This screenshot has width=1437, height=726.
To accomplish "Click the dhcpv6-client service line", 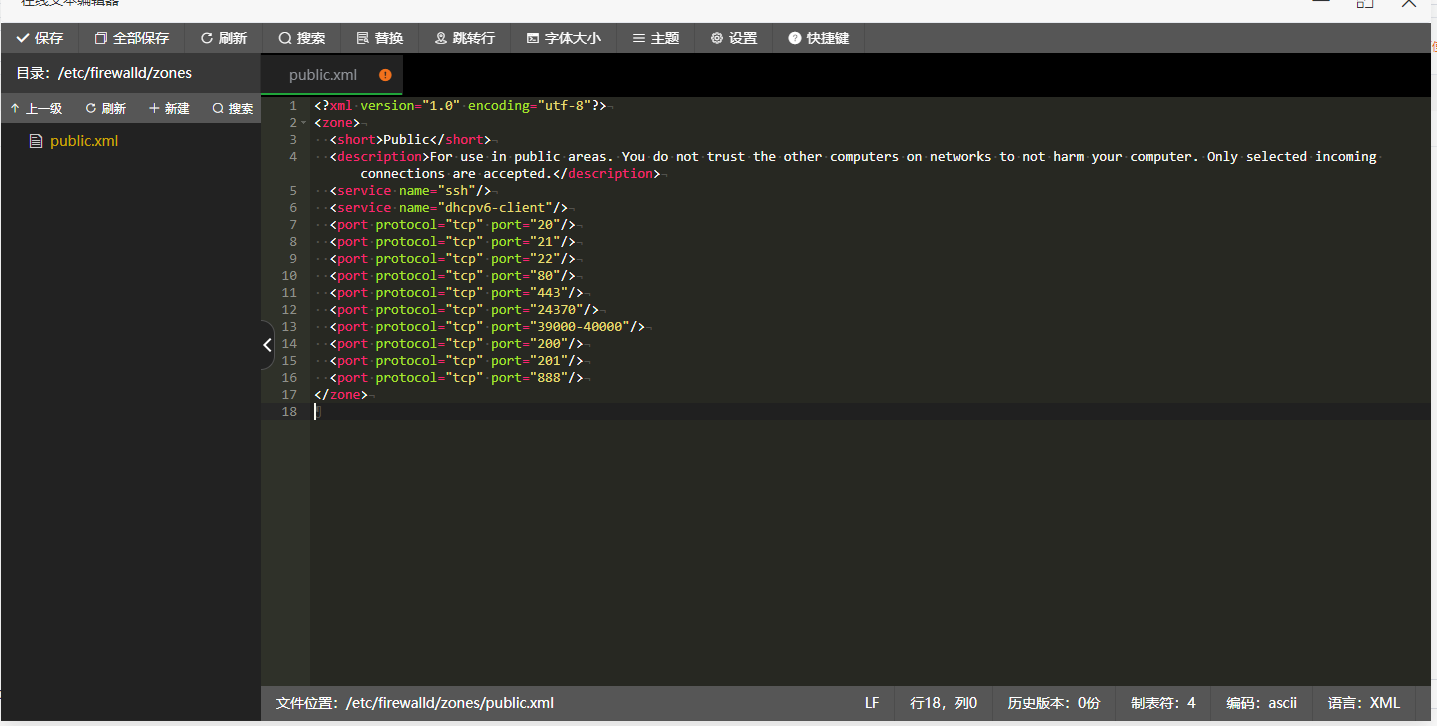I will tap(448, 207).
